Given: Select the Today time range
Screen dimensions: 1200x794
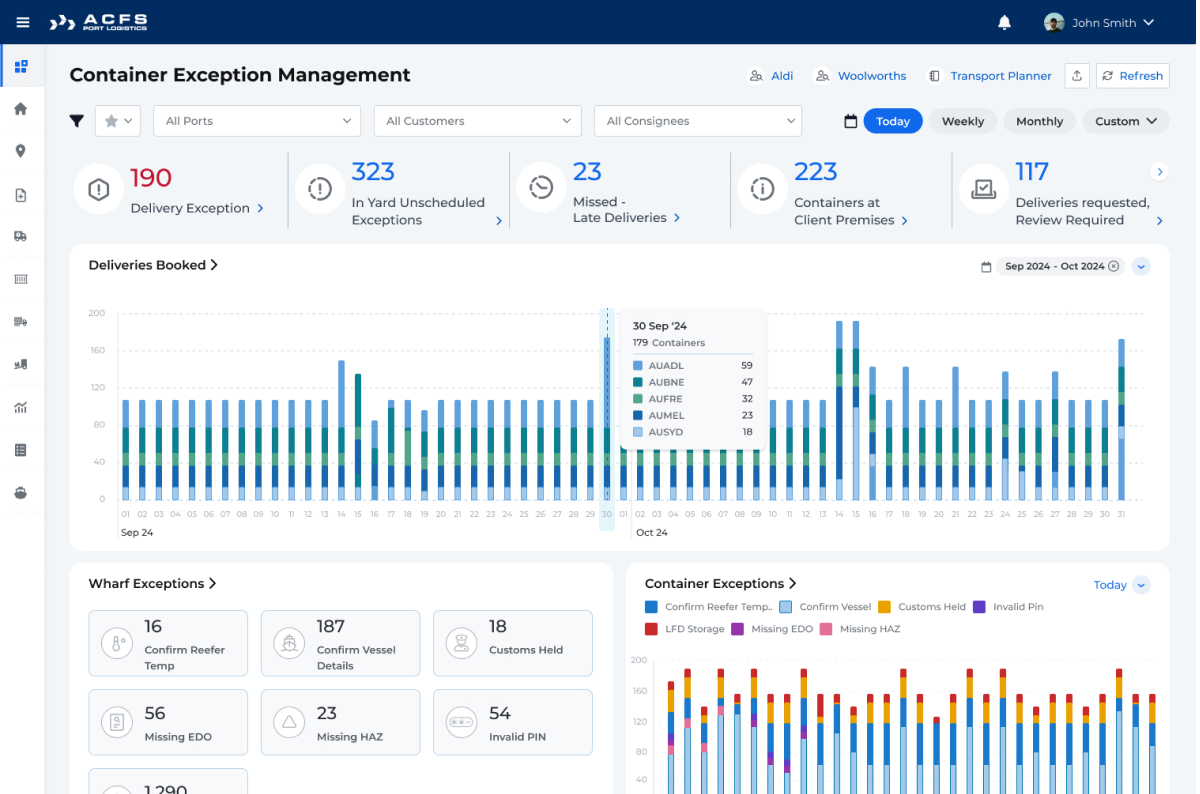Looking at the screenshot, I should pos(892,121).
